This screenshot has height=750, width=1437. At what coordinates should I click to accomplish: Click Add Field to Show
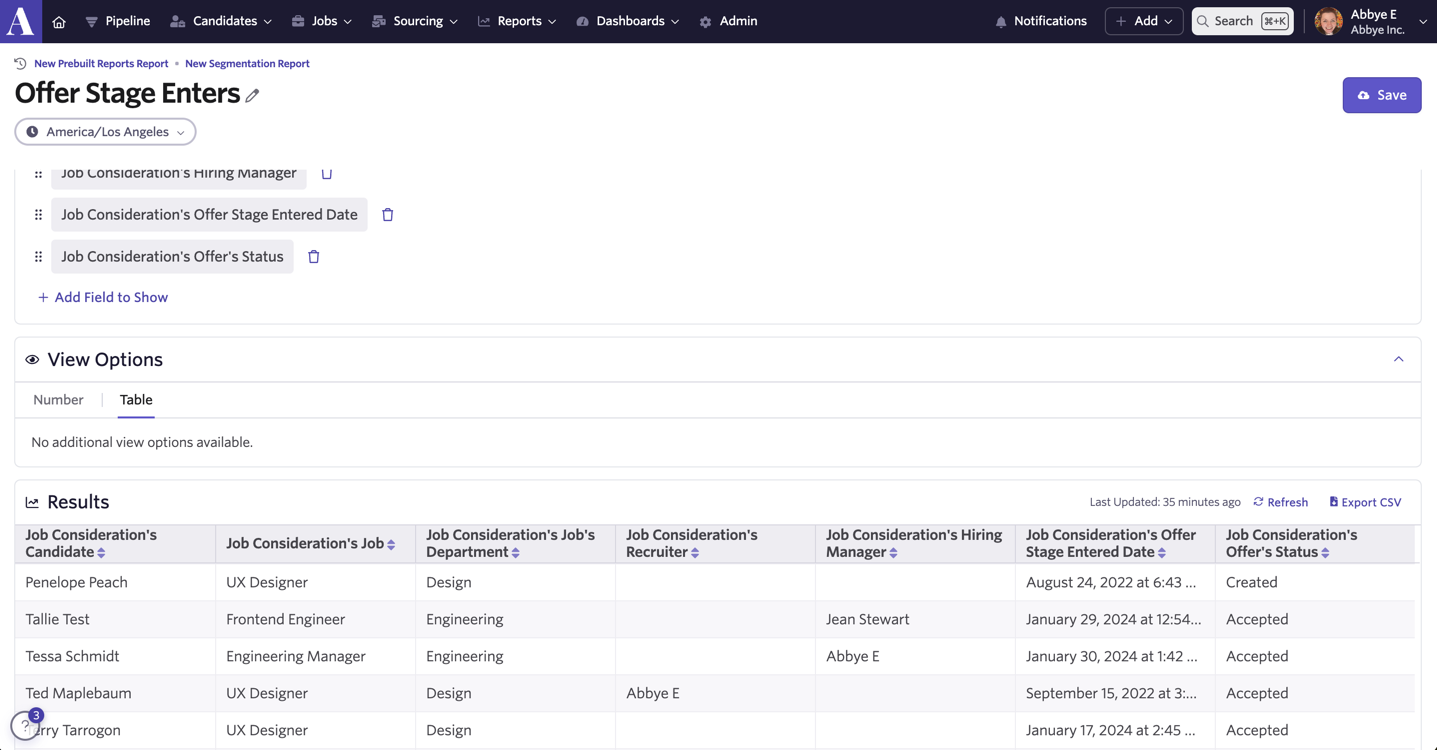103,297
